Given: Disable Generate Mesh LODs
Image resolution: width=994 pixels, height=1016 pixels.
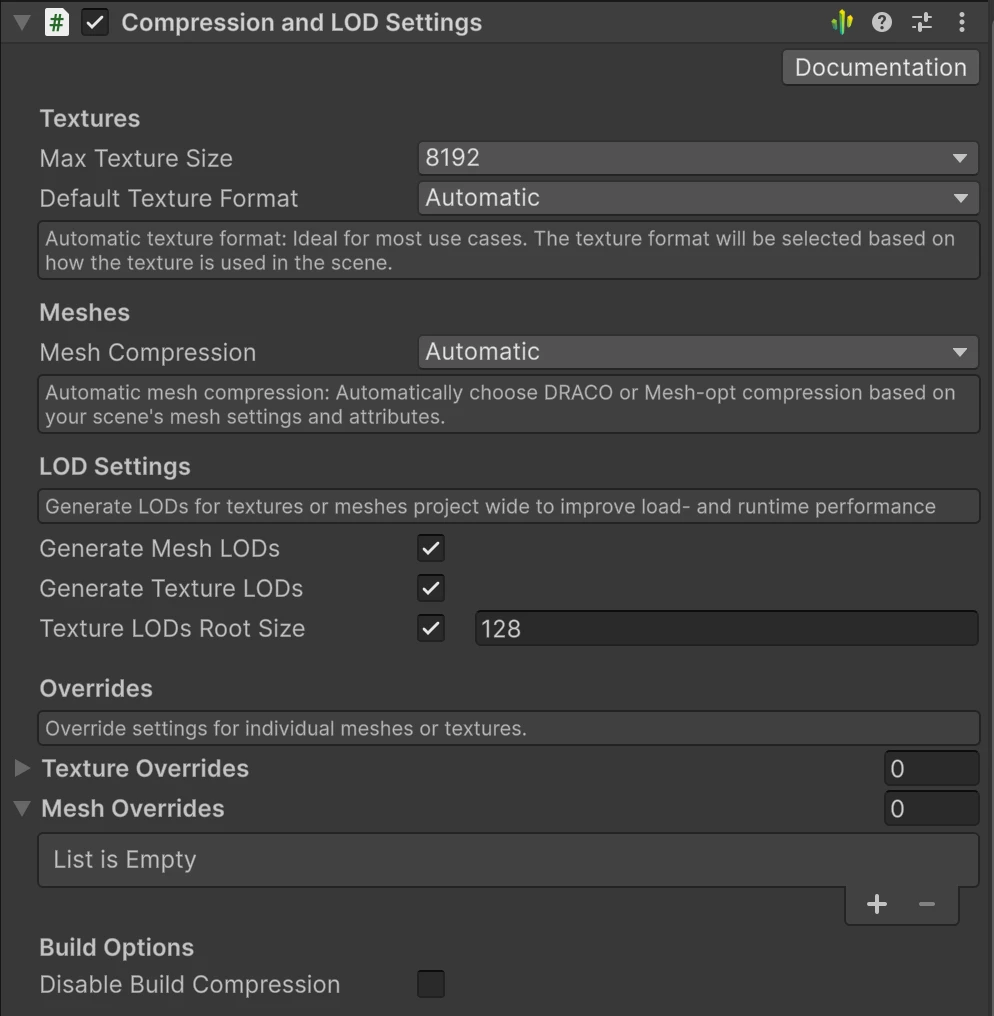Looking at the screenshot, I should click(x=430, y=548).
